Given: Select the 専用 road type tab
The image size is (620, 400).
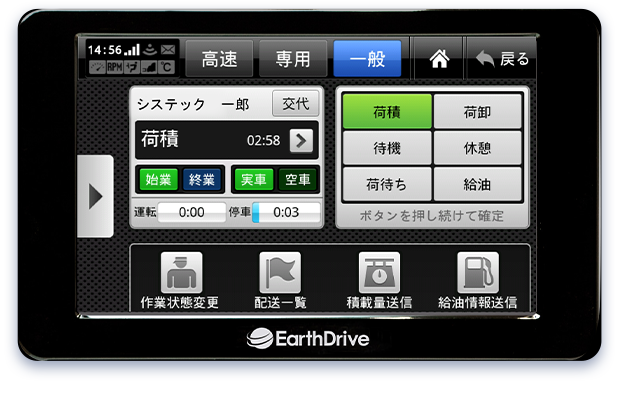Looking at the screenshot, I should pyautogui.click(x=293, y=59).
